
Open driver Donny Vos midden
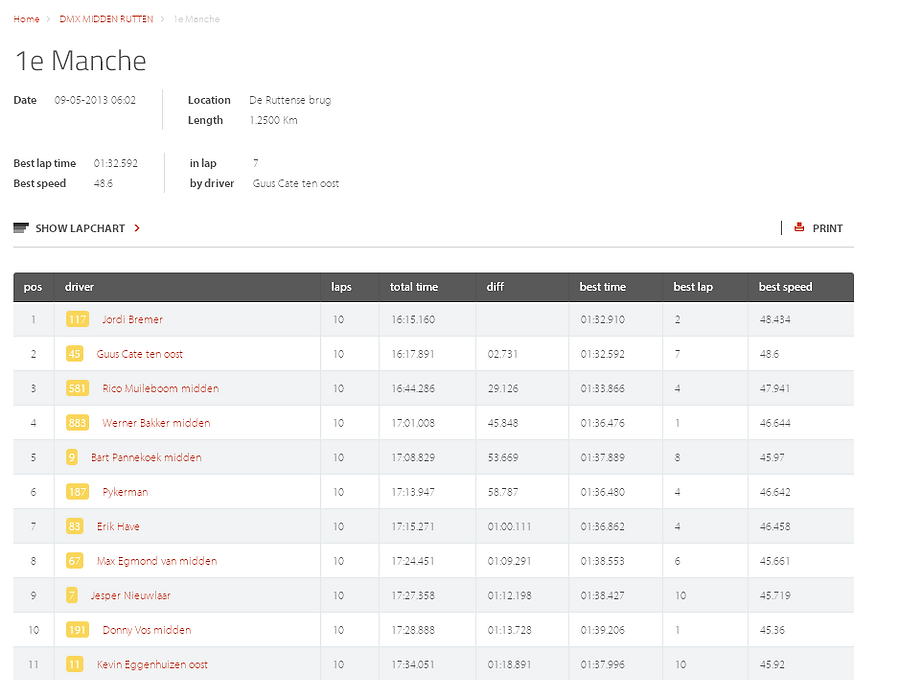click(147, 630)
